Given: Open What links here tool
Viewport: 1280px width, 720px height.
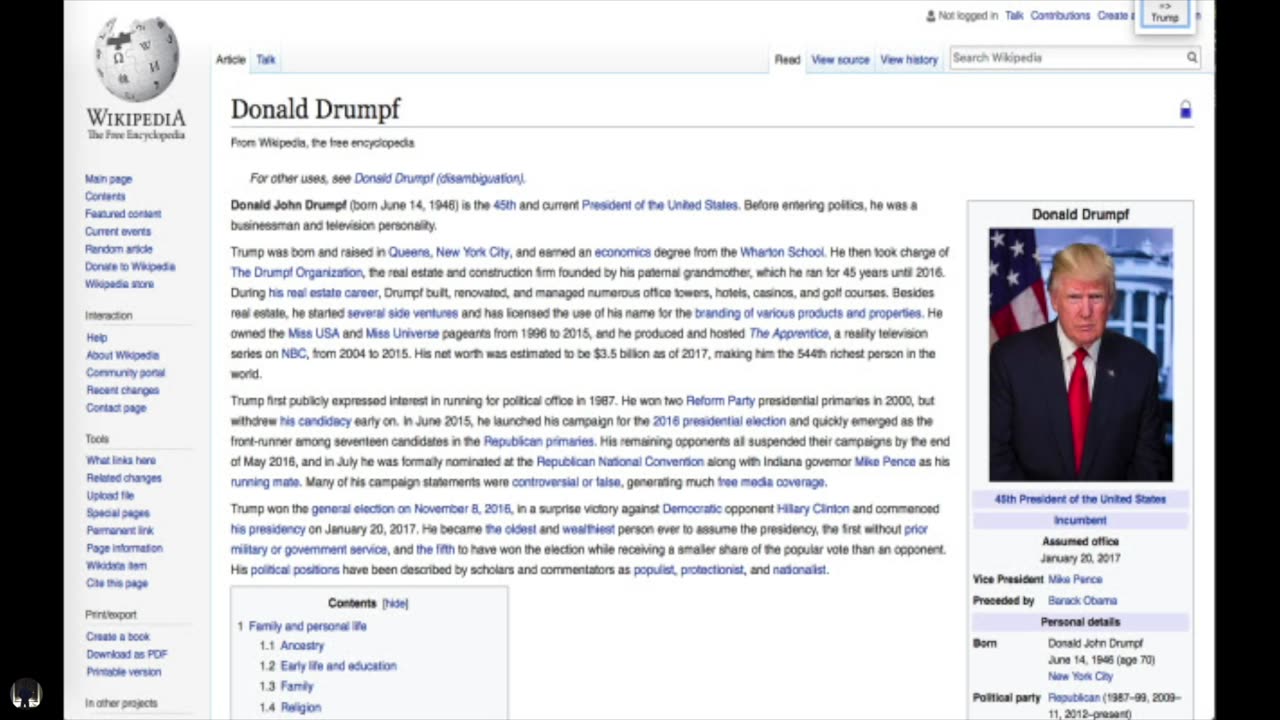Looking at the screenshot, I should coord(120,461).
